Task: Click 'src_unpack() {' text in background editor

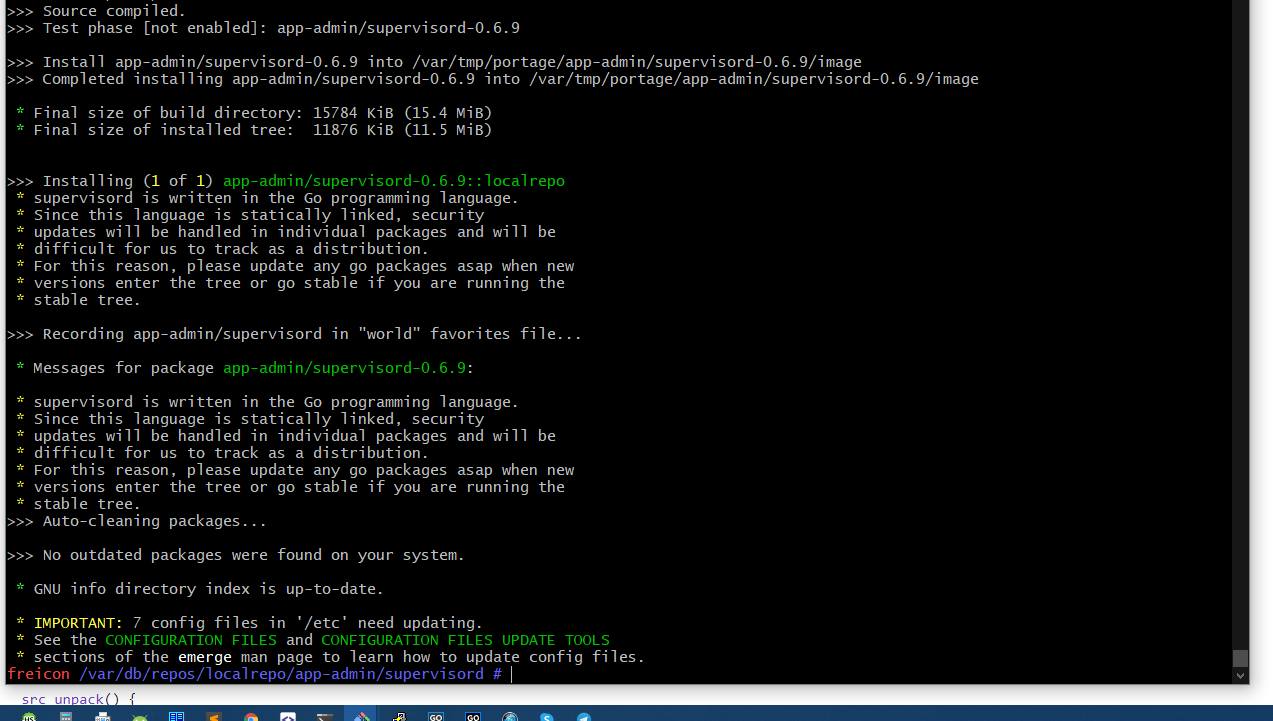Action: [x=78, y=699]
